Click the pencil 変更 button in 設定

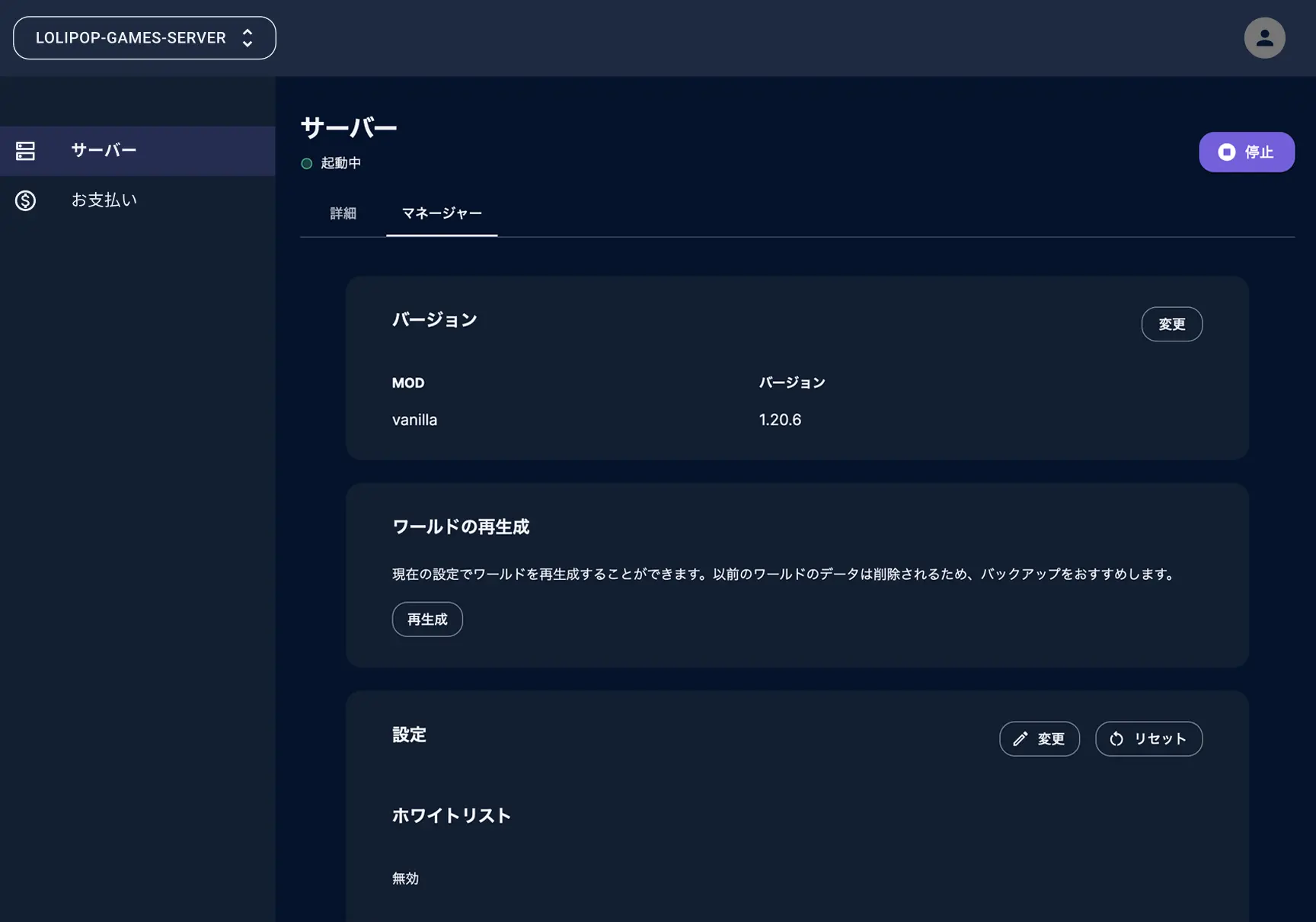pos(1039,738)
